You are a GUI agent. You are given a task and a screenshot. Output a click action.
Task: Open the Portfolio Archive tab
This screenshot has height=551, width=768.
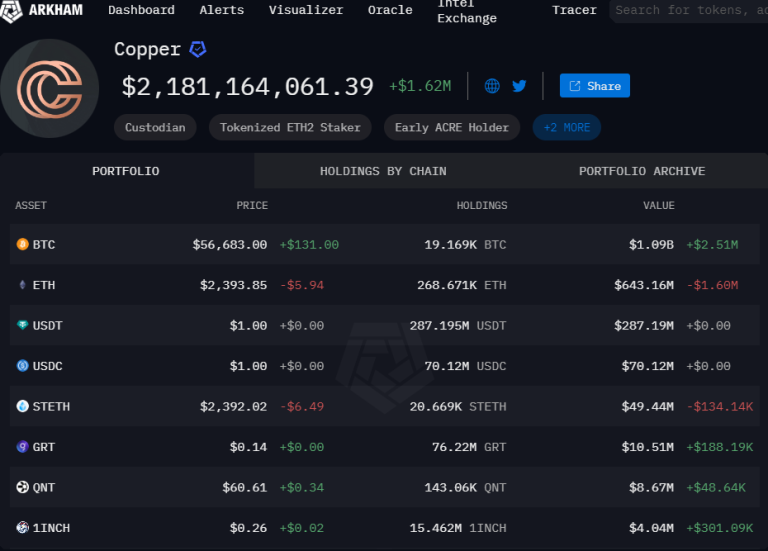[x=641, y=171]
